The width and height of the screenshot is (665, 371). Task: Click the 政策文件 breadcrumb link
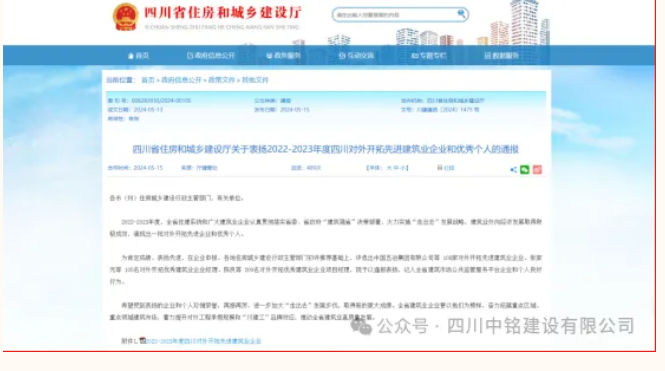[221, 80]
